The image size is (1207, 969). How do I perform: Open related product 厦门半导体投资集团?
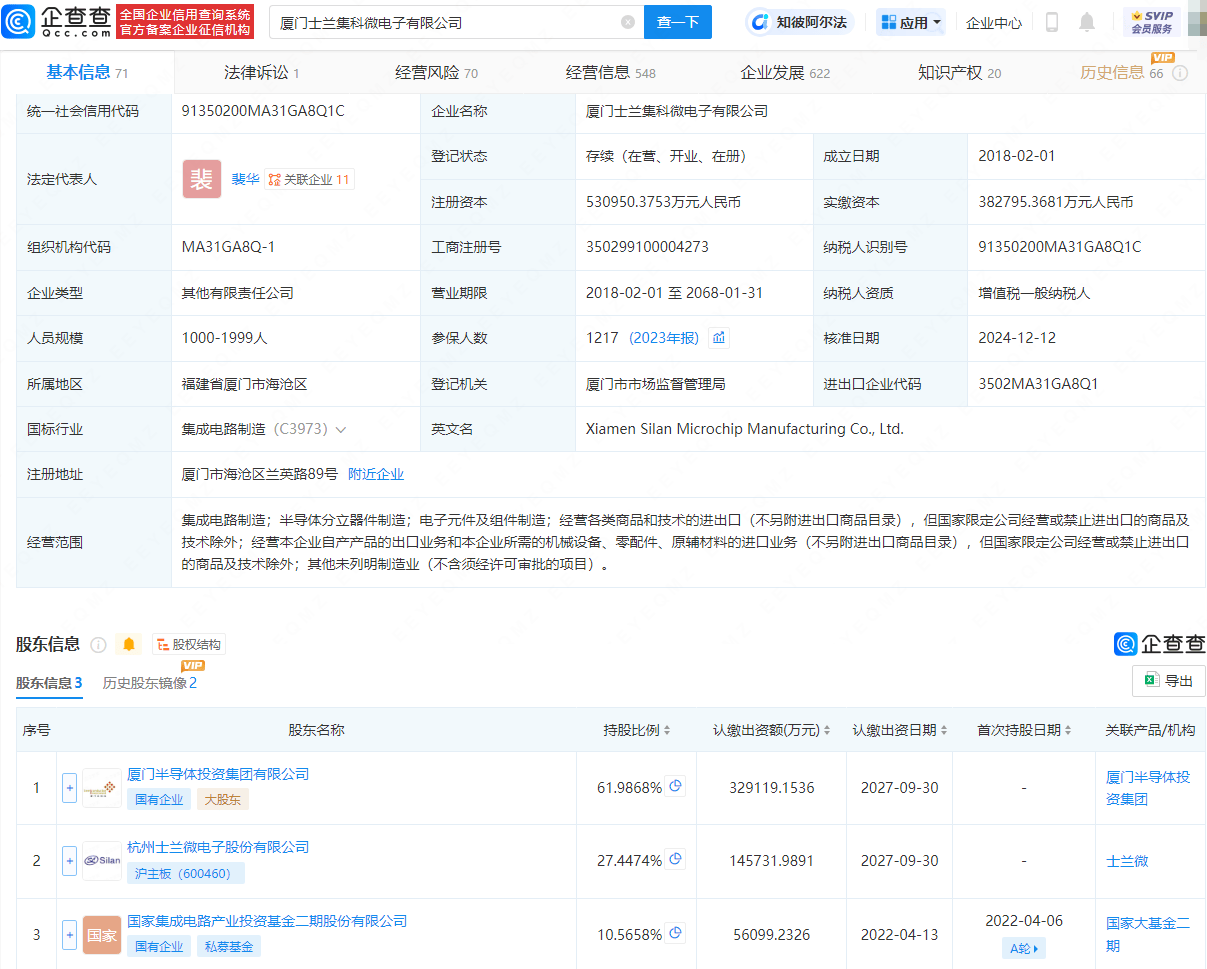coord(1148,788)
